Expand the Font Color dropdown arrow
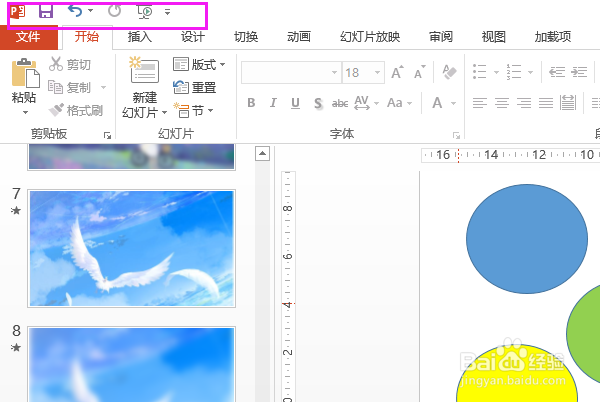Viewport: 600px width, 402px height. 453,103
